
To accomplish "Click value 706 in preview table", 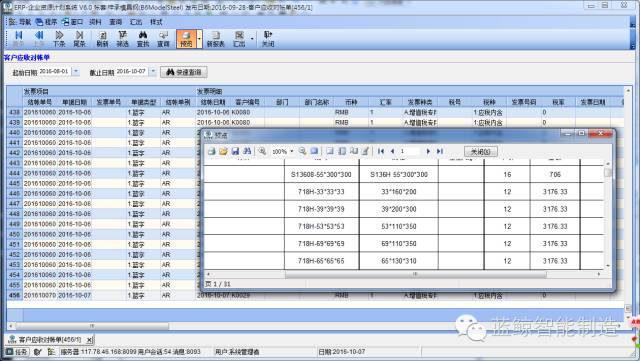I will (x=555, y=174).
